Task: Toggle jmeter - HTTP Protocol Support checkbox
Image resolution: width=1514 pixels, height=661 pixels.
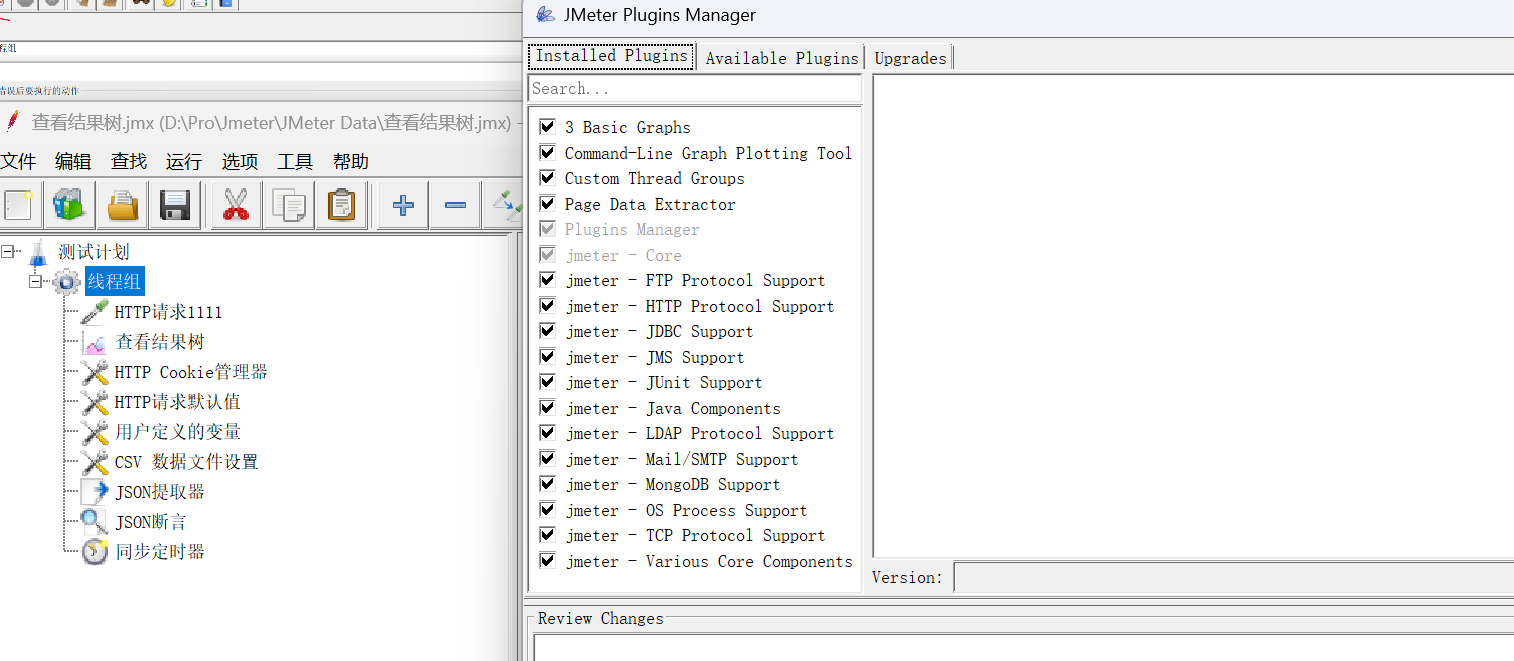Action: coord(547,305)
